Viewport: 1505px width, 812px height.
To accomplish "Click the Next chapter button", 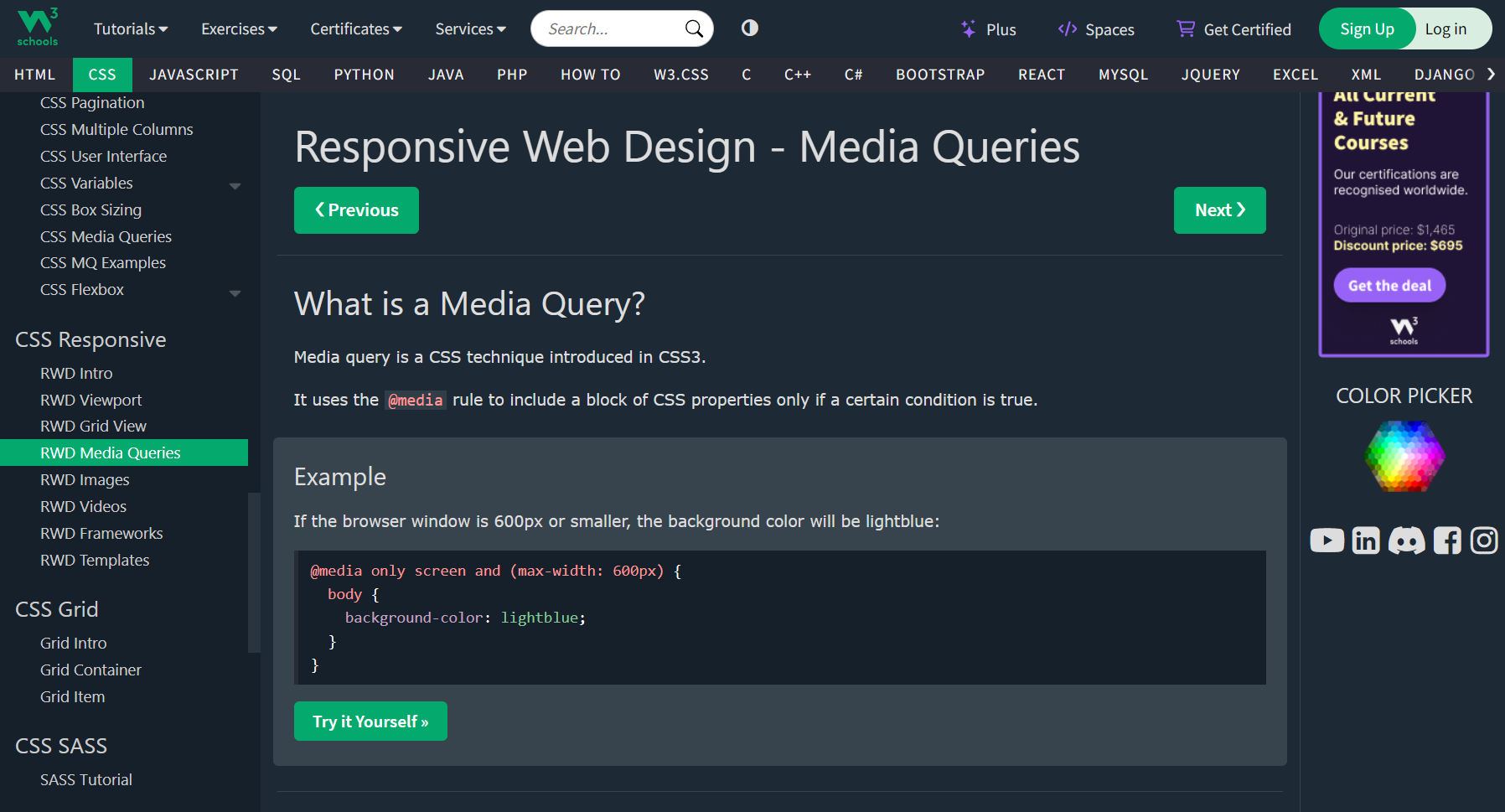I will tap(1219, 210).
